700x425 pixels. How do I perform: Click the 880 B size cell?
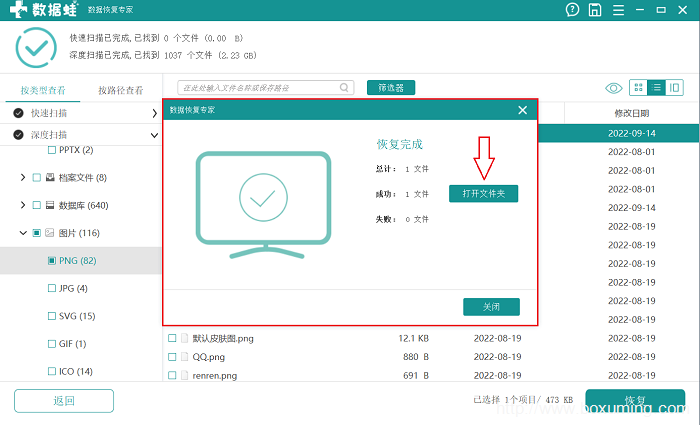(416, 357)
